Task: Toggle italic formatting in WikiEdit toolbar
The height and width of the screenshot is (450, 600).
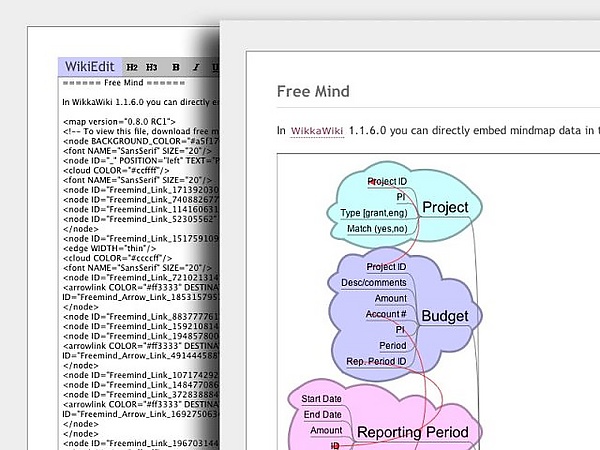Action: pyautogui.click(x=196, y=67)
